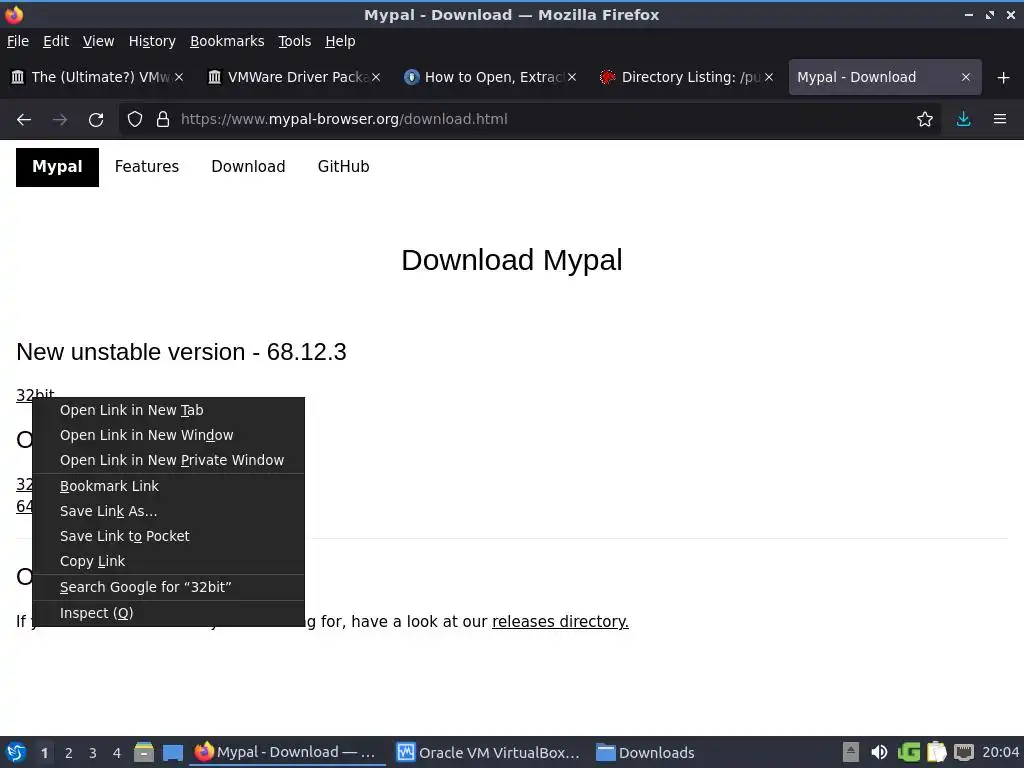Open the GitHub nav link
The width and height of the screenshot is (1024, 768).
[344, 167]
